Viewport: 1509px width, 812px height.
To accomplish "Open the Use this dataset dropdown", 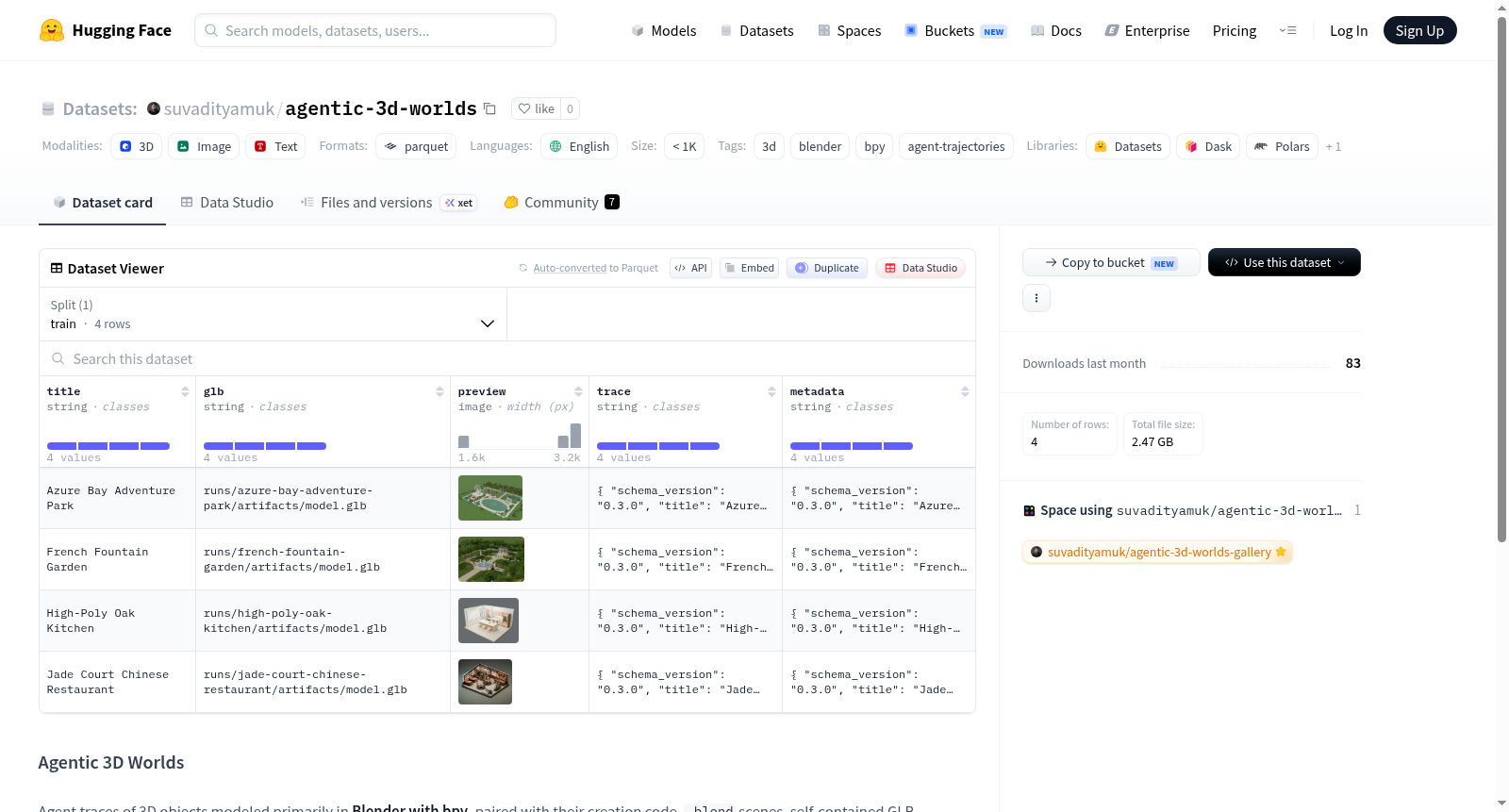I will pyautogui.click(x=1284, y=262).
